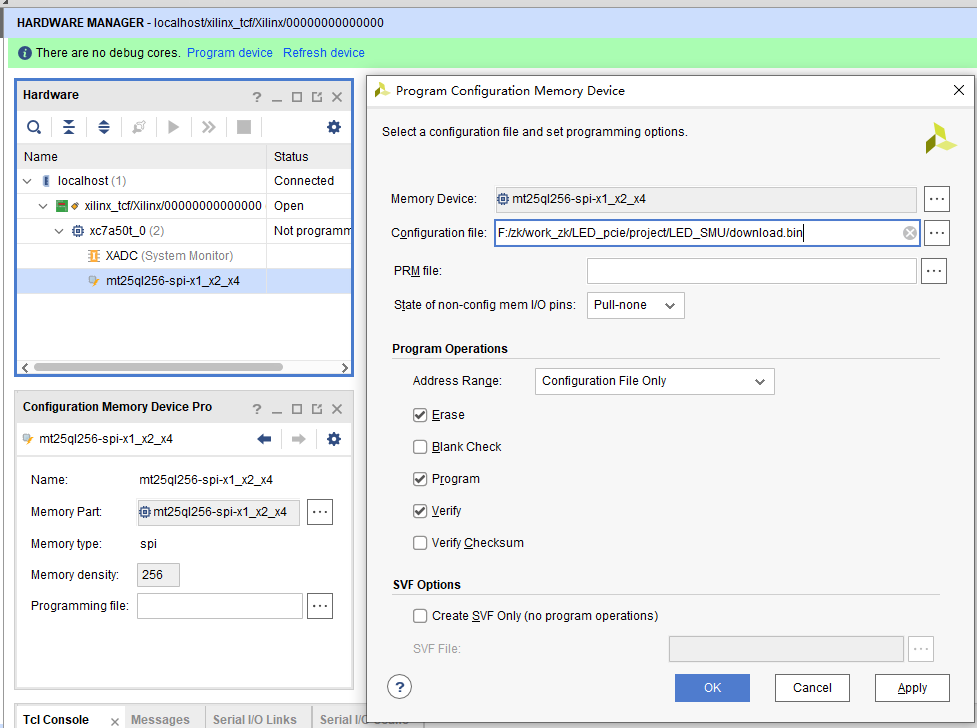Click the Memory density field
Image resolution: width=977 pixels, height=728 pixels.
tap(158, 575)
